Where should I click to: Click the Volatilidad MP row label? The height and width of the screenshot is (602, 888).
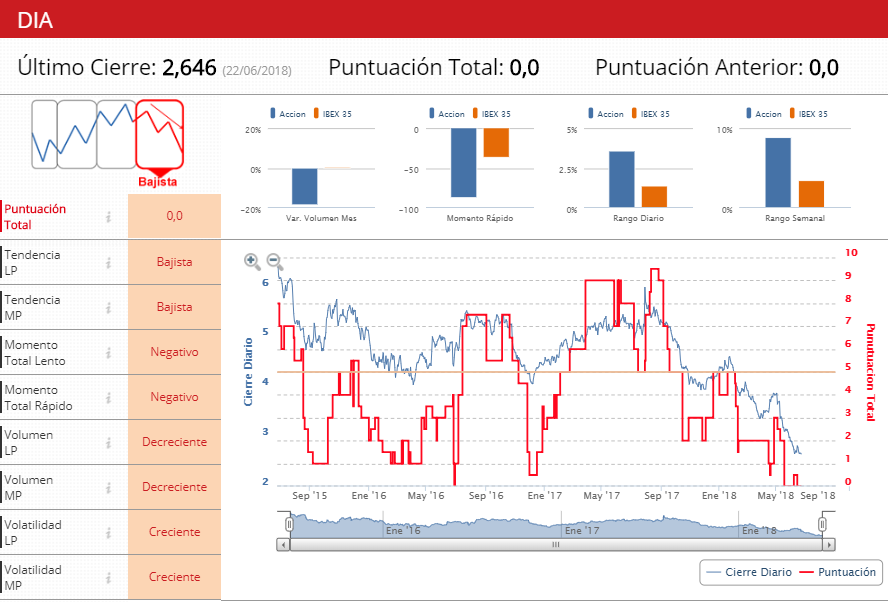coord(33,578)
